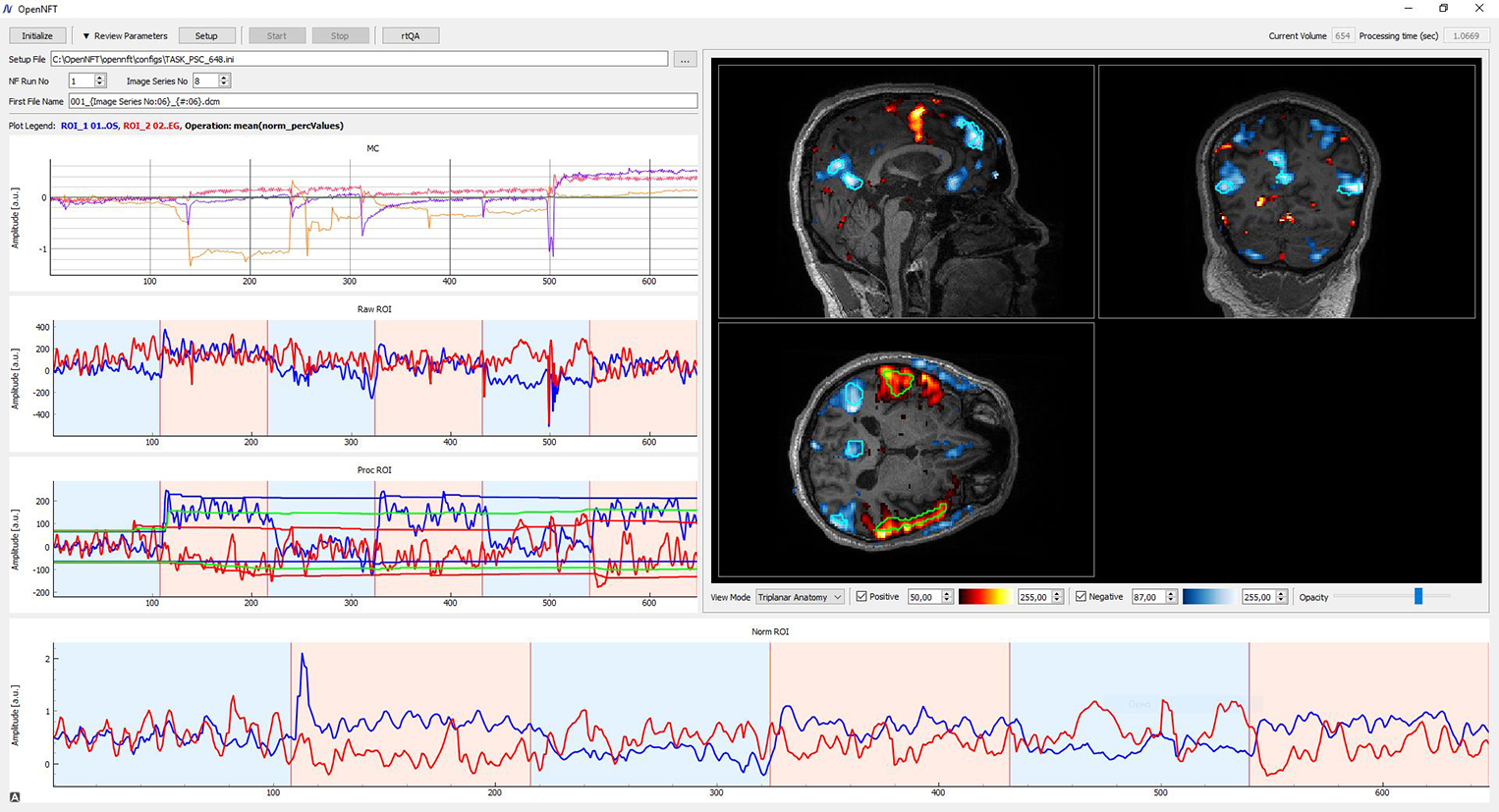Viewport: 1499px width, 812px height.
Task: Click the auto-range 'A' icon below Norm ROI plot
Action: point(15,797)
